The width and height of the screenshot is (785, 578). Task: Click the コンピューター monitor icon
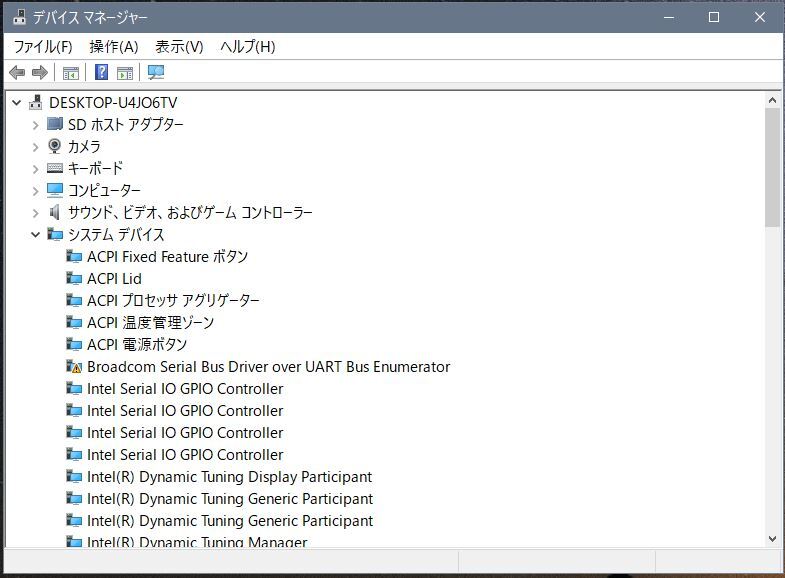coord(55,190)
